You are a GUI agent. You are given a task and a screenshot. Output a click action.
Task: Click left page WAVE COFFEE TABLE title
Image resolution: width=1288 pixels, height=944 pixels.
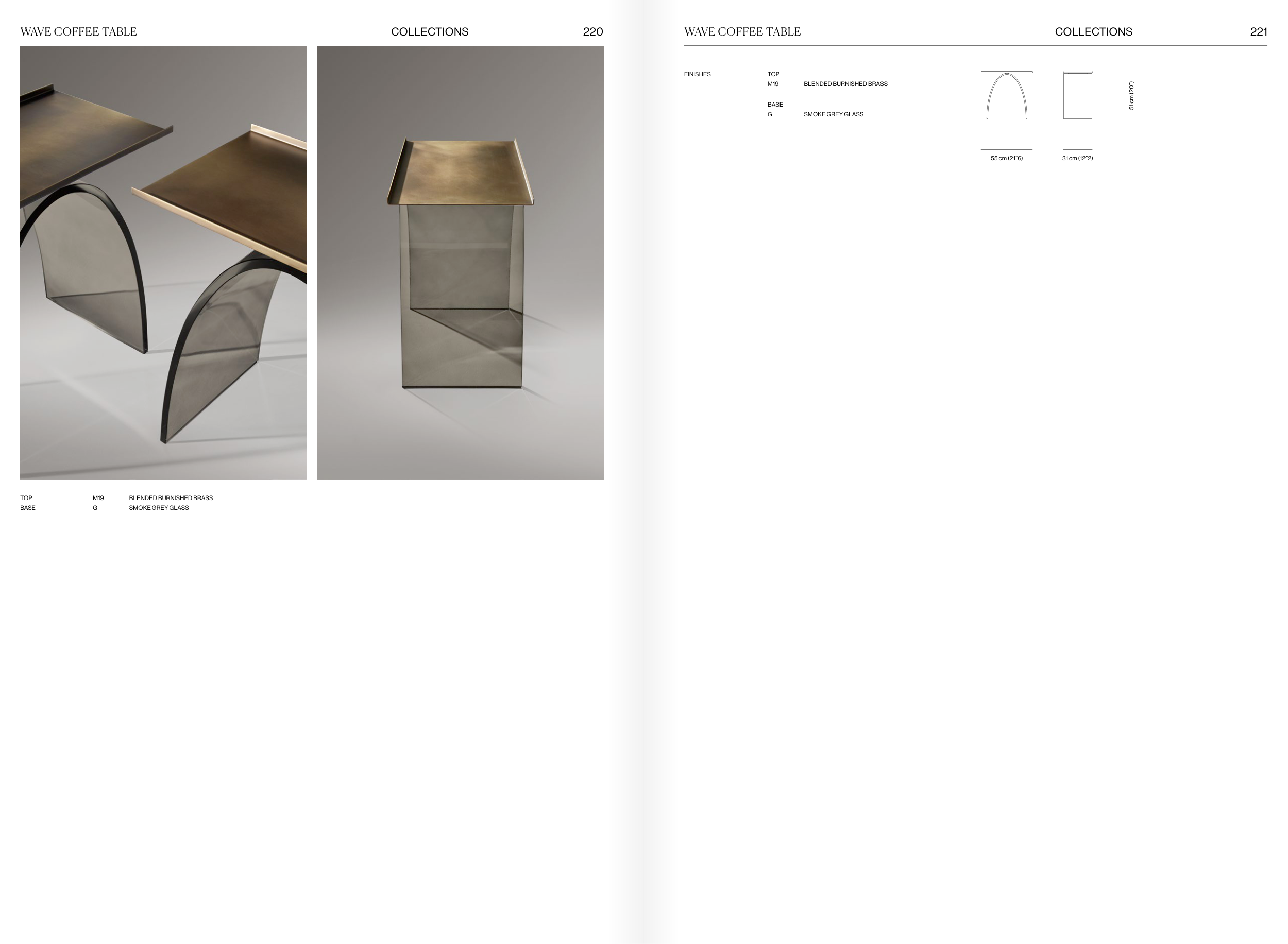click(x=78, y=32)
